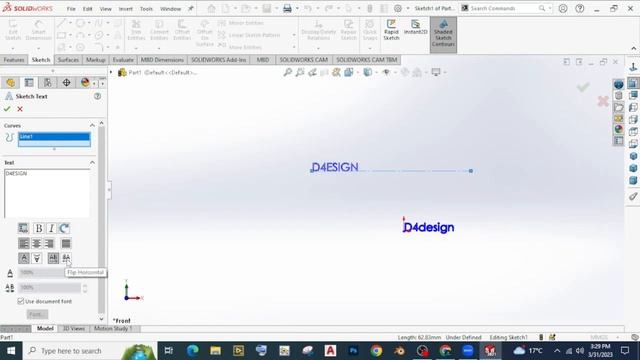
Task: Open the DisplayManager color sphere tab
Action: click(x=85, y=83)
